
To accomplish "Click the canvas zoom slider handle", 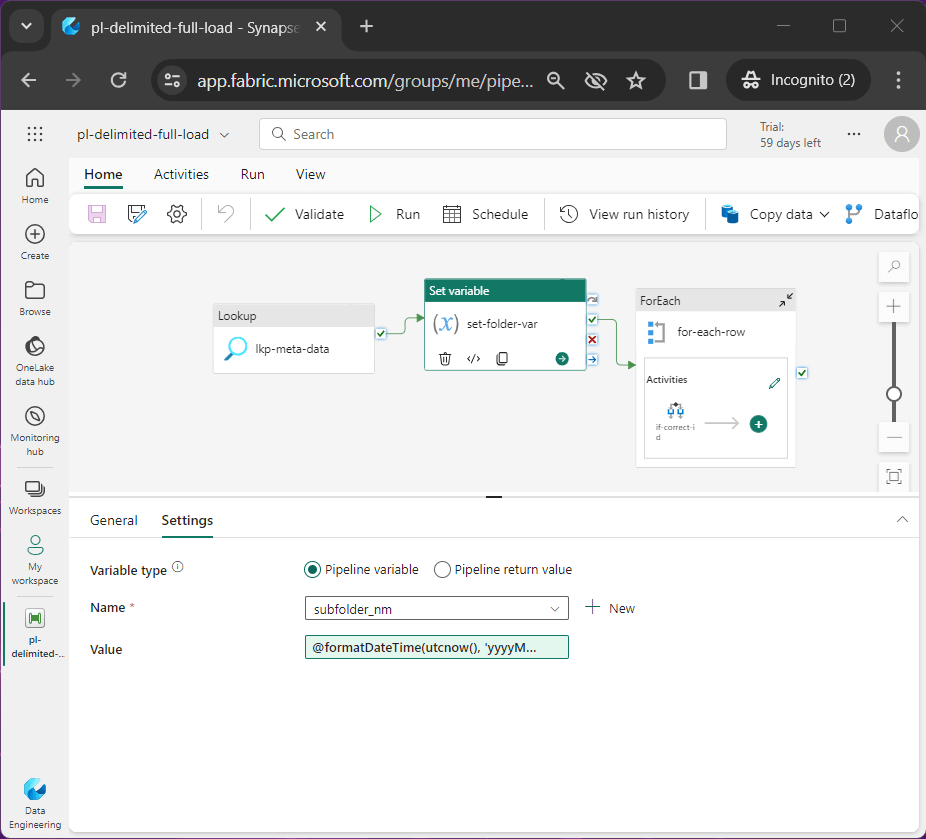I will click(x=894, y=394).
